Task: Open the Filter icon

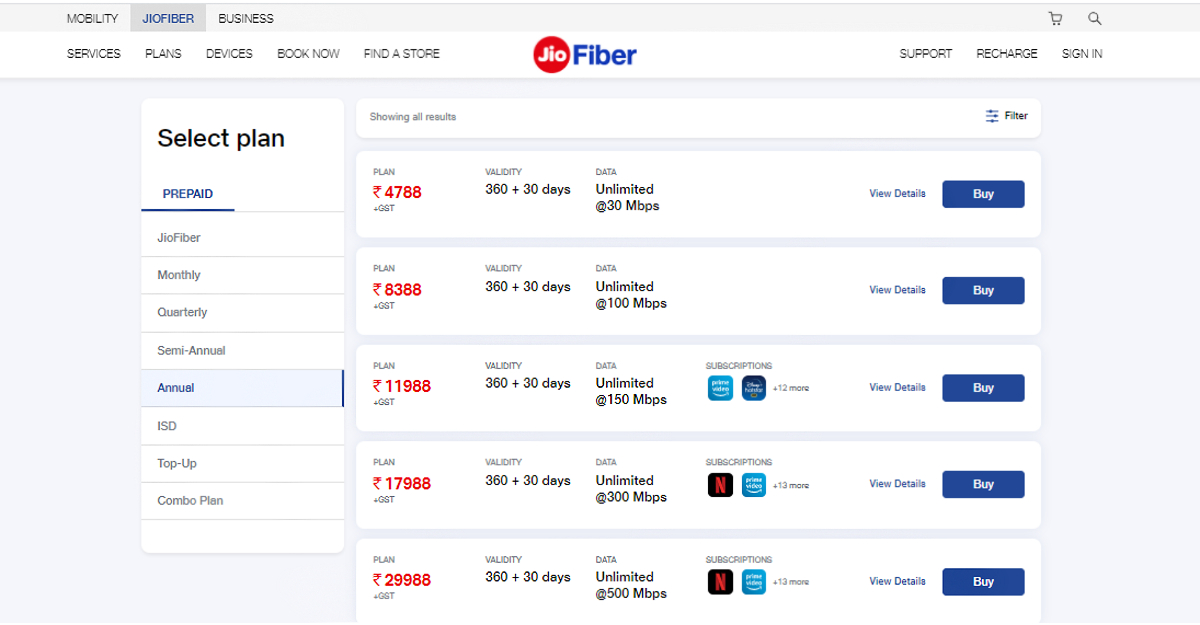Action: [x=1006, y=116]
